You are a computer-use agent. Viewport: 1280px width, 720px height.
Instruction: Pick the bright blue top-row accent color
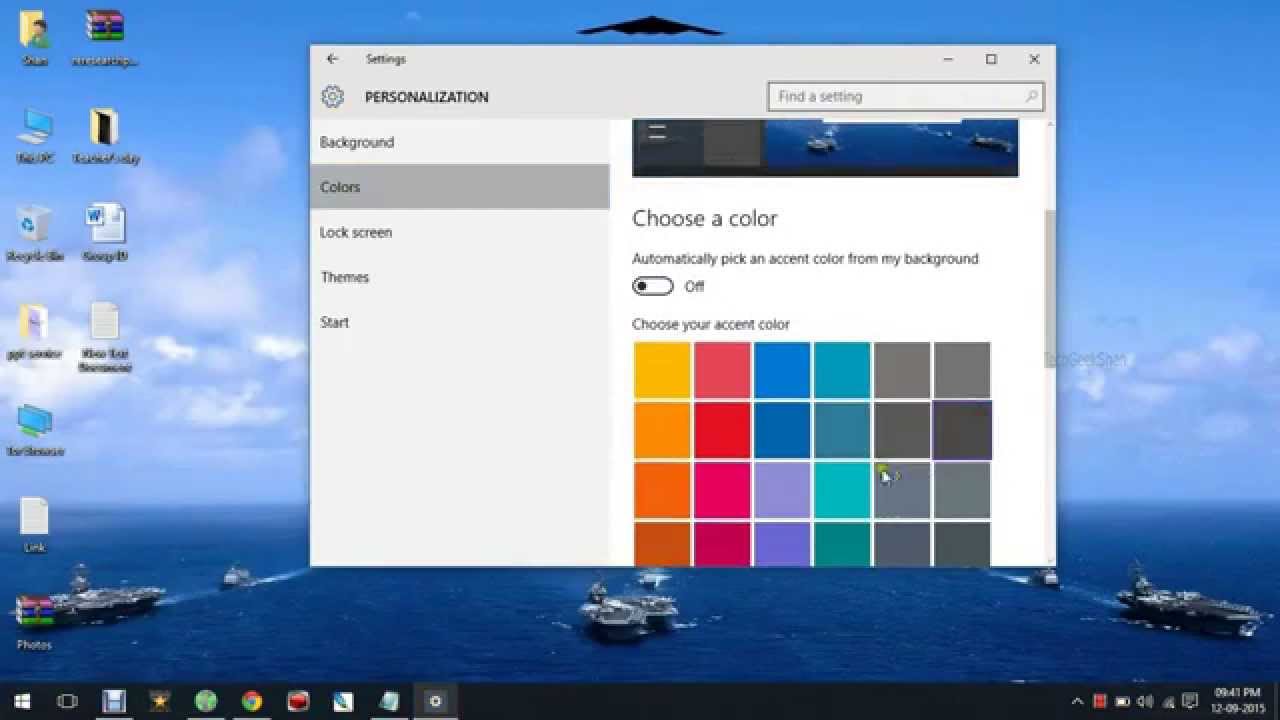click(782, 370)
